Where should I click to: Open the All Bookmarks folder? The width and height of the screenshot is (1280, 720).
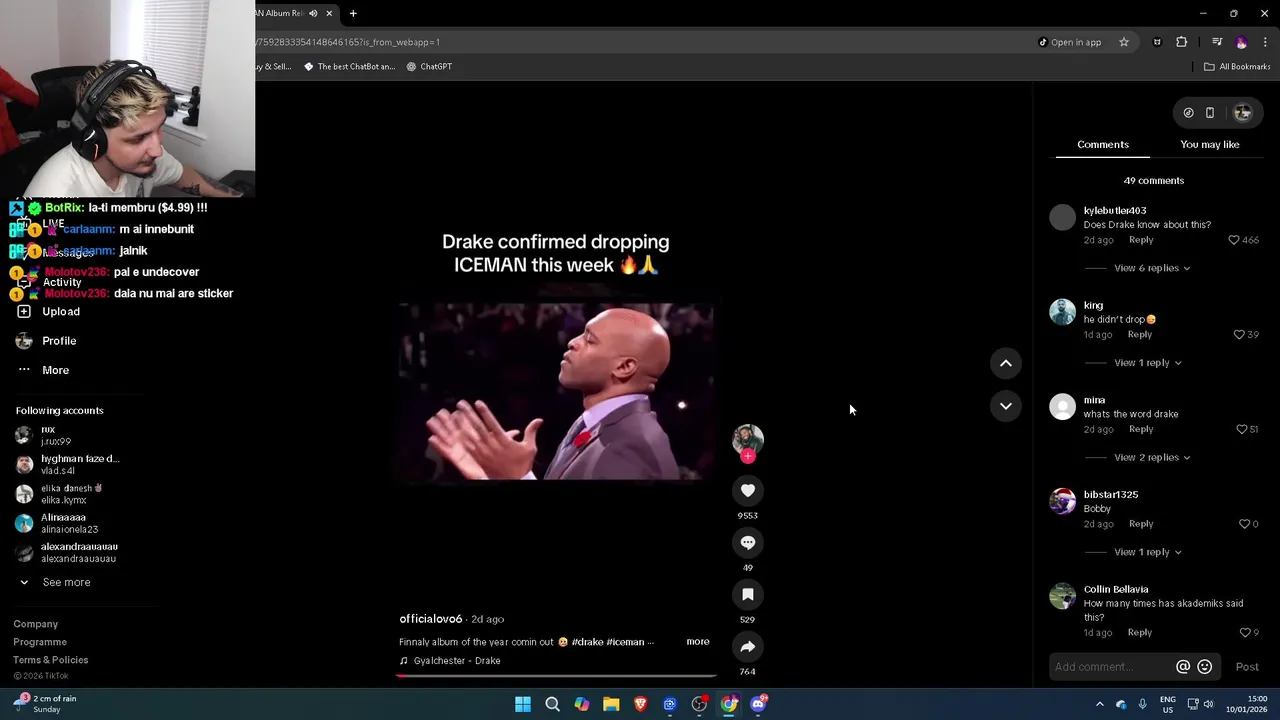click(x=1237, y=67)
